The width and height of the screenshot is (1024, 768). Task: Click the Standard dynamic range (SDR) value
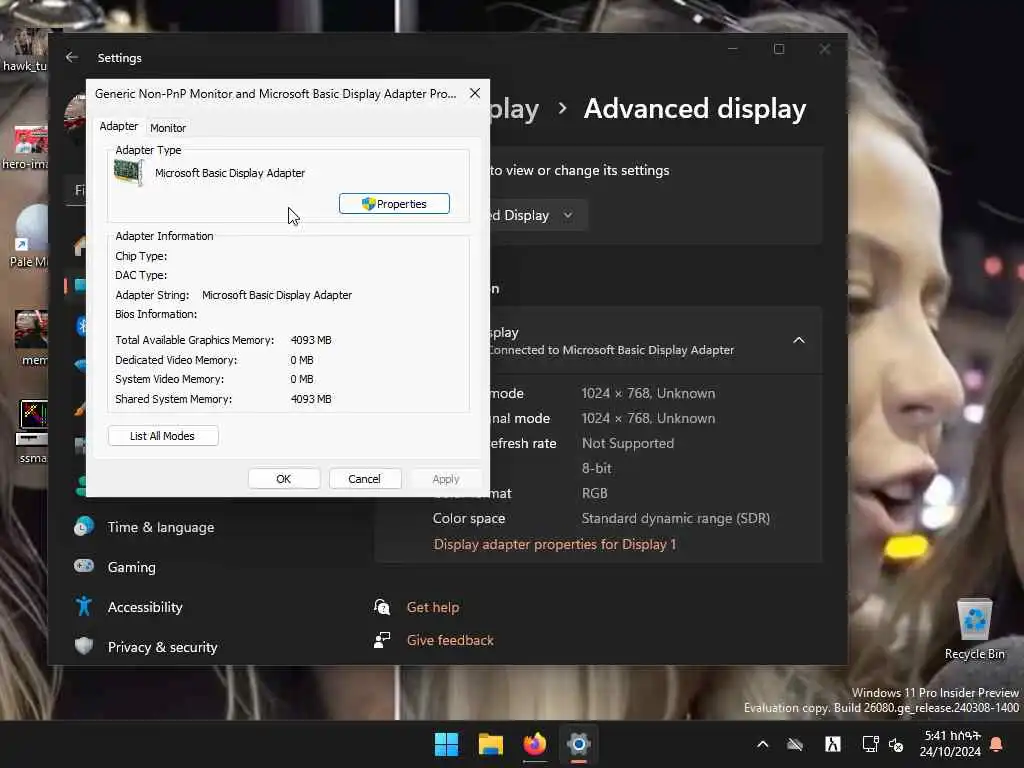pos(676,519)
